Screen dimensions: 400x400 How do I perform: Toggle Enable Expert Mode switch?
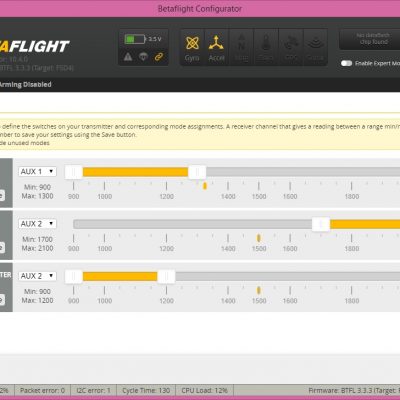click(x=347, y=63)
